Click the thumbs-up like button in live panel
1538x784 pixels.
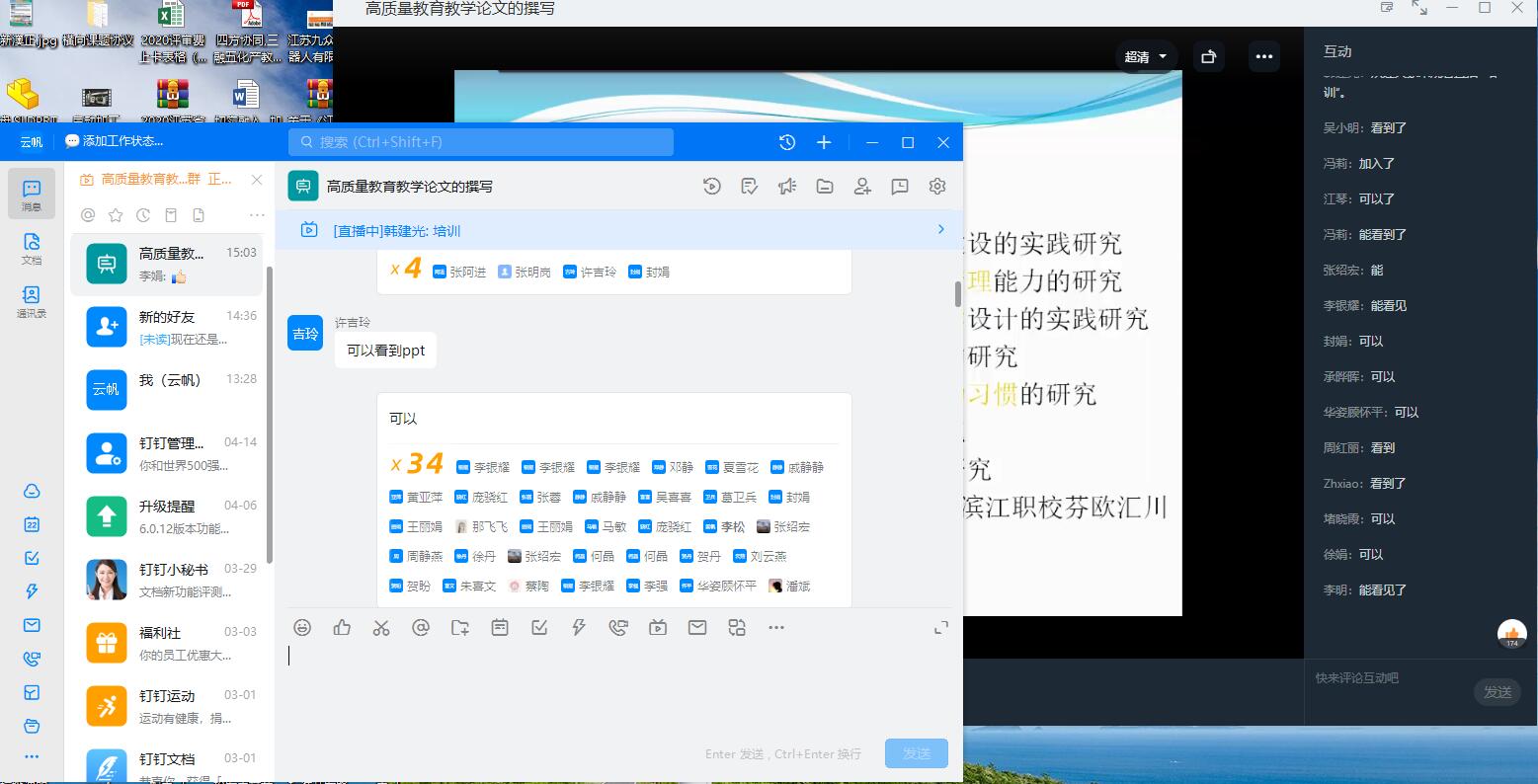(x=1511, y=634)
